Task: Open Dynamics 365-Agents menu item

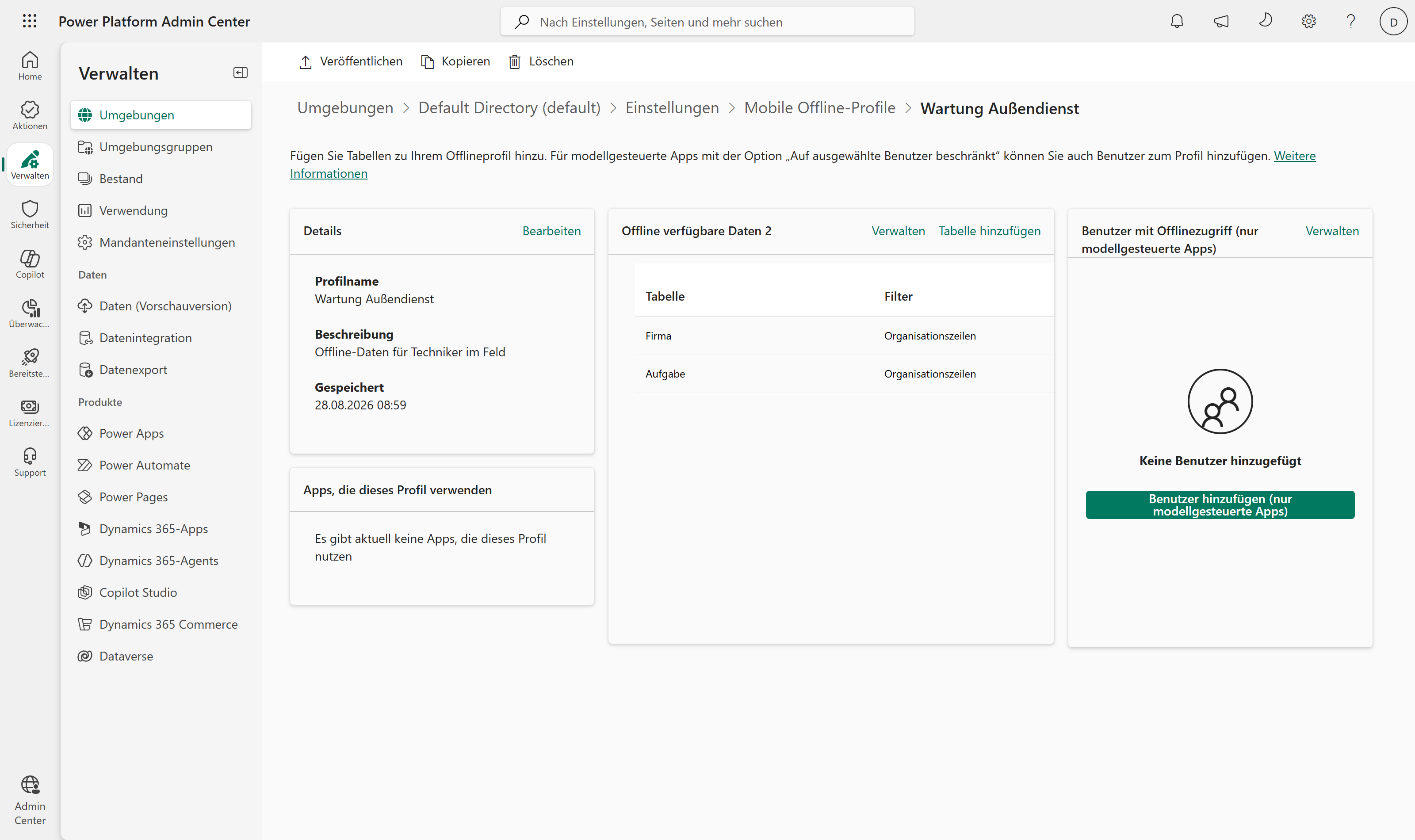Action: (x=161, y=561)
